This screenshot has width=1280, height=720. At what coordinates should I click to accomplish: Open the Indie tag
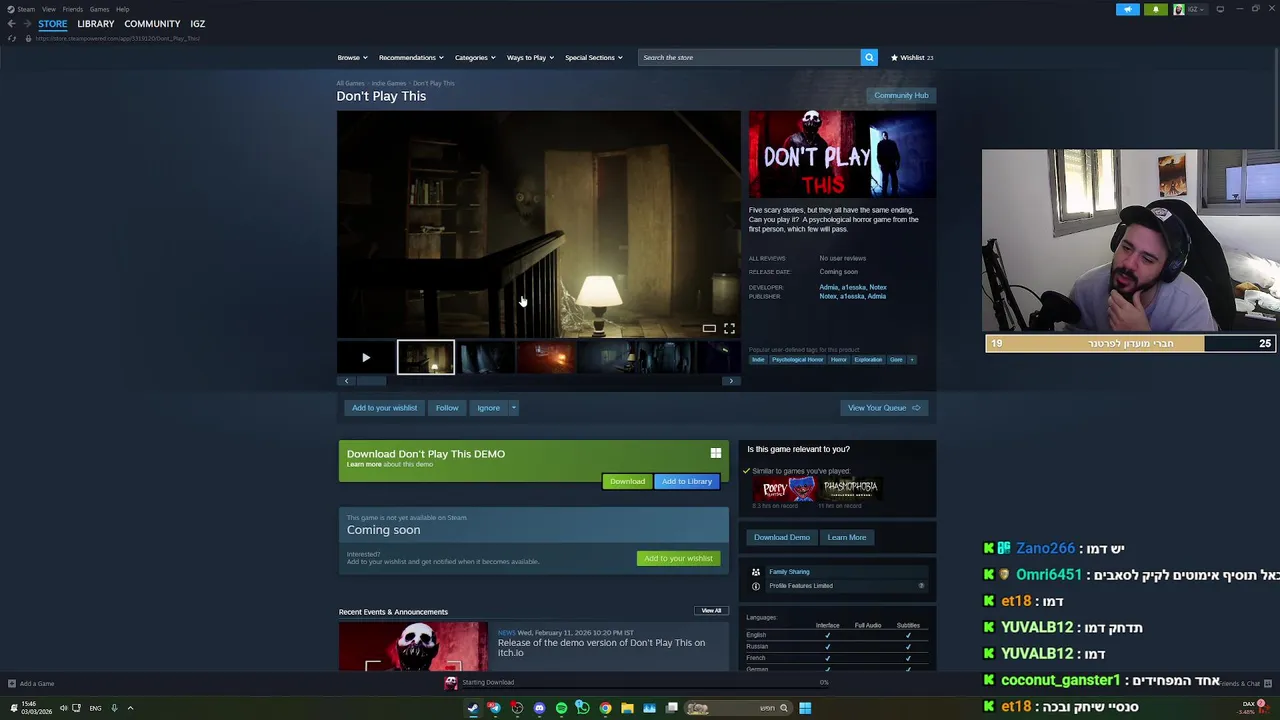point(758,359)
